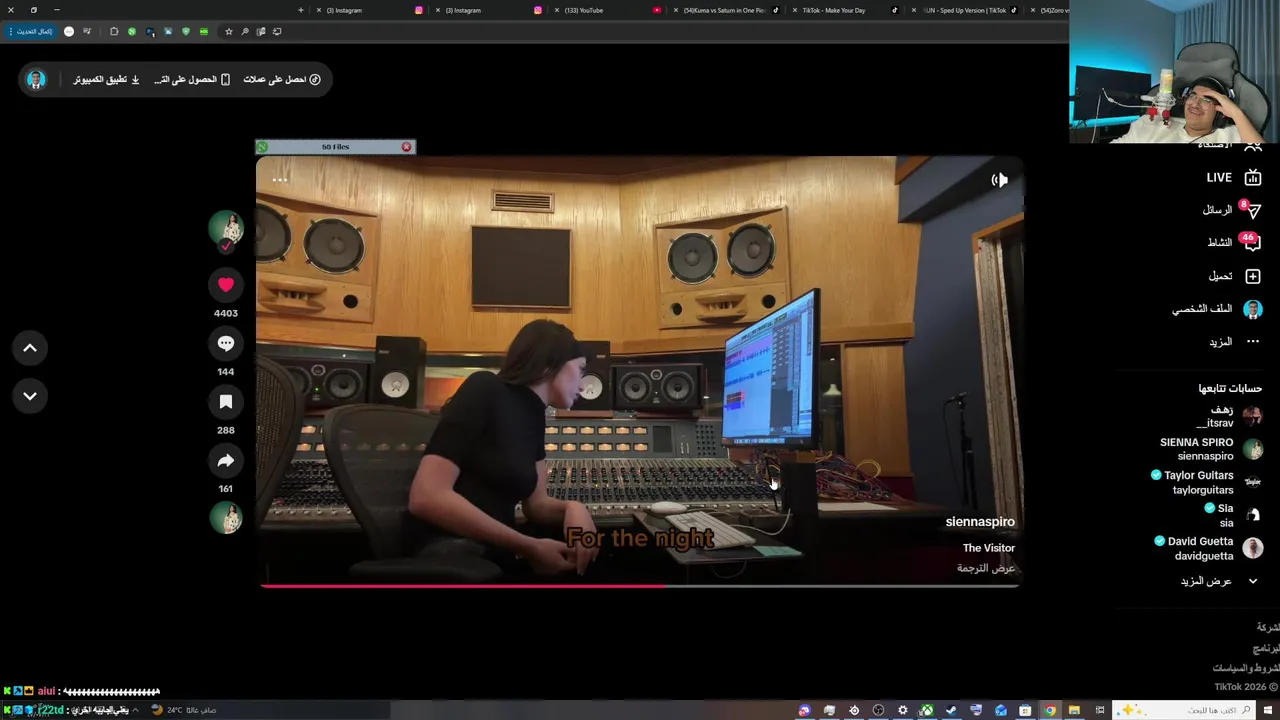
Task: Go to previous video with up chevron
Action: coord(30,348)
